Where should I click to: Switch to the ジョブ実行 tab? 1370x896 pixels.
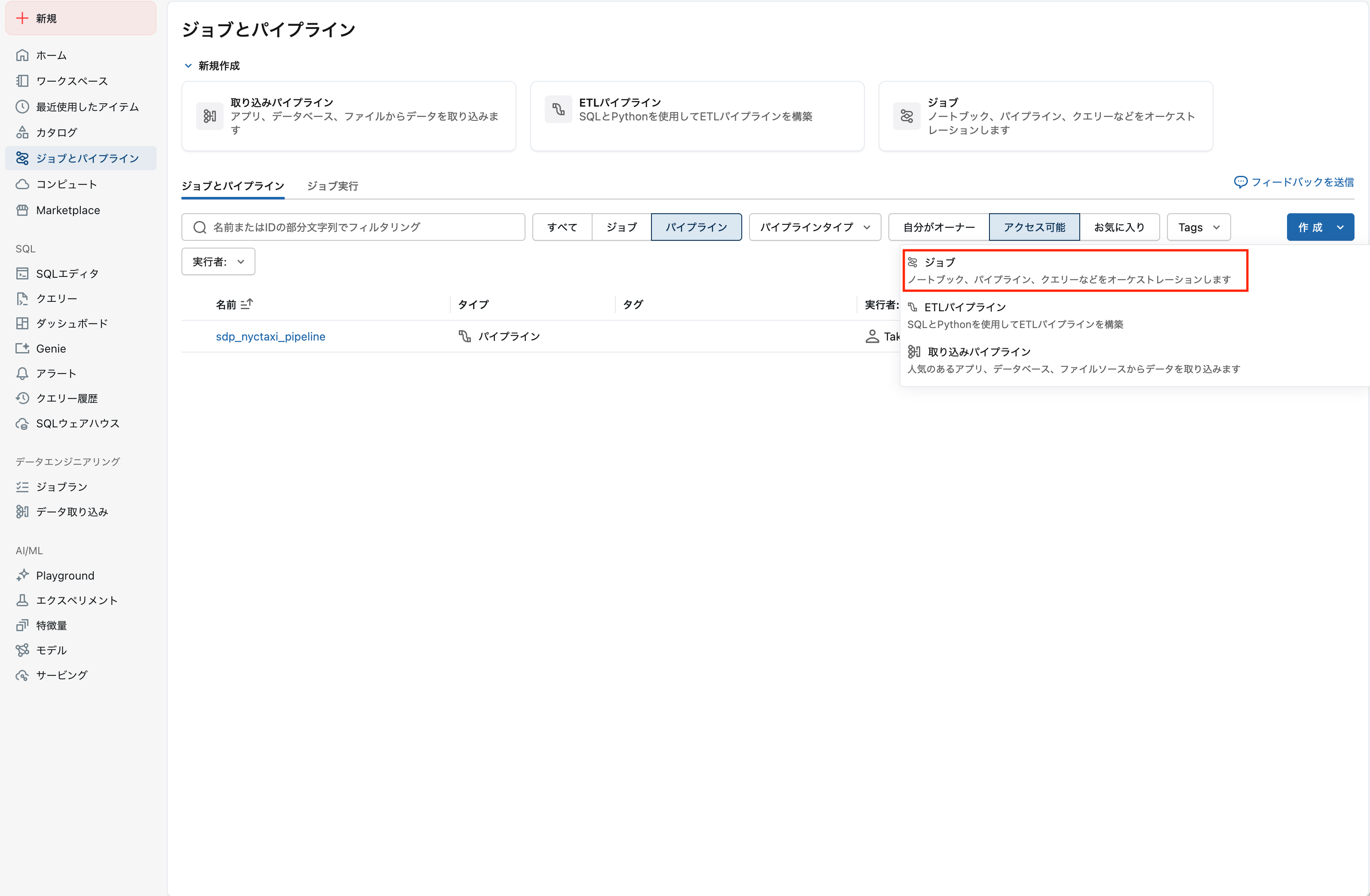pos(333,185)
